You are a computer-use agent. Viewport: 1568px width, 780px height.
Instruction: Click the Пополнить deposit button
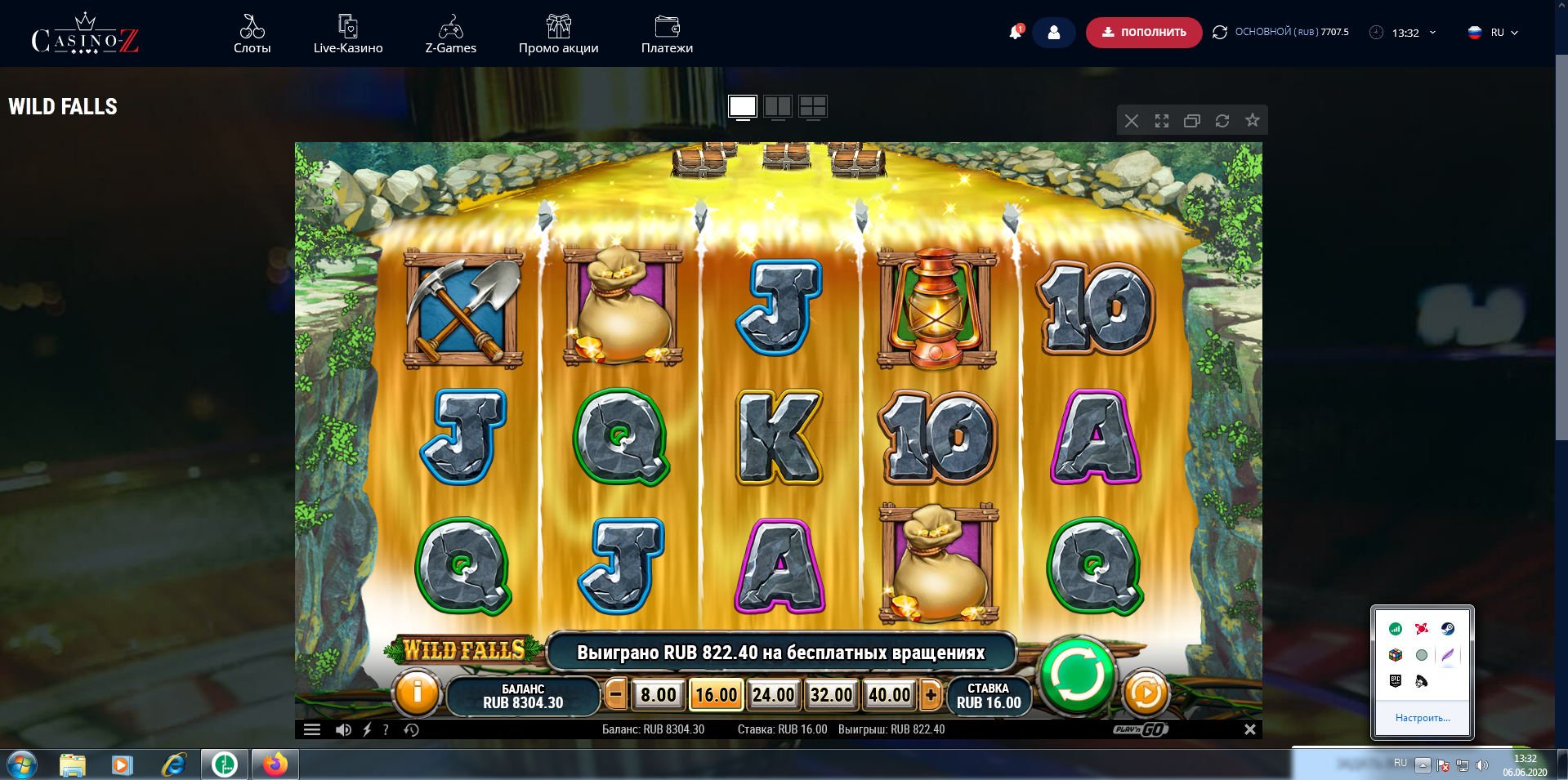click(1143, 33)
